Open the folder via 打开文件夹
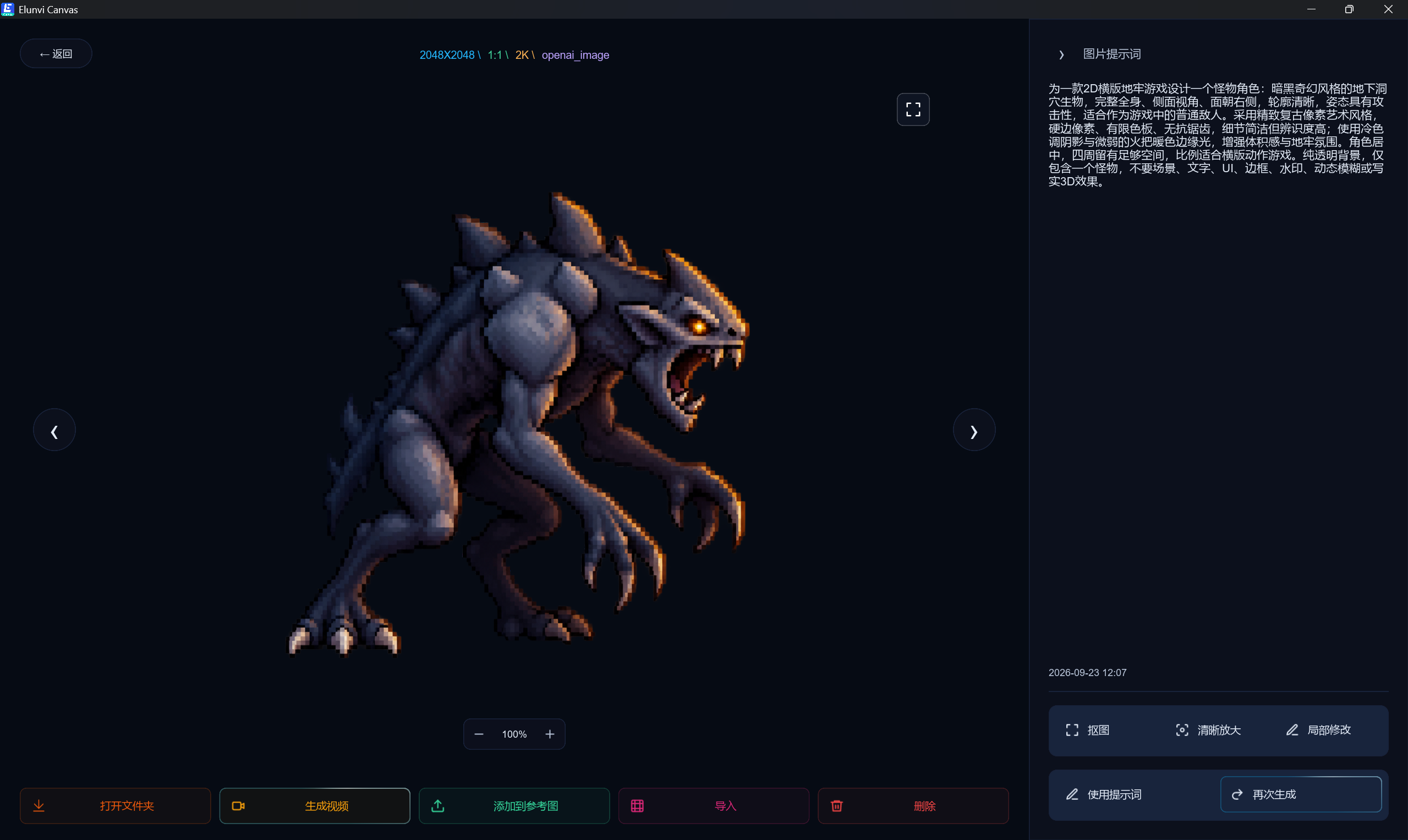 click(116, 805)
